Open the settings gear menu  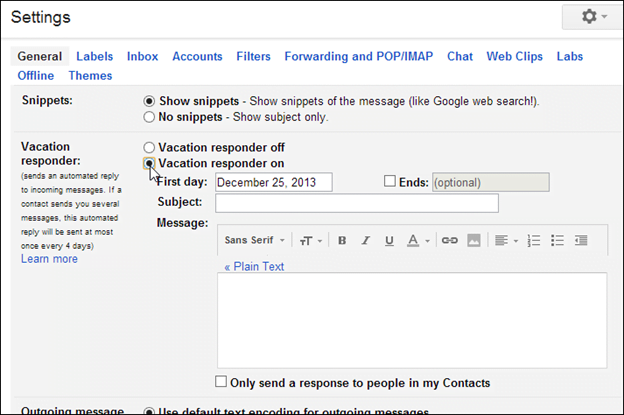[593, 17]
